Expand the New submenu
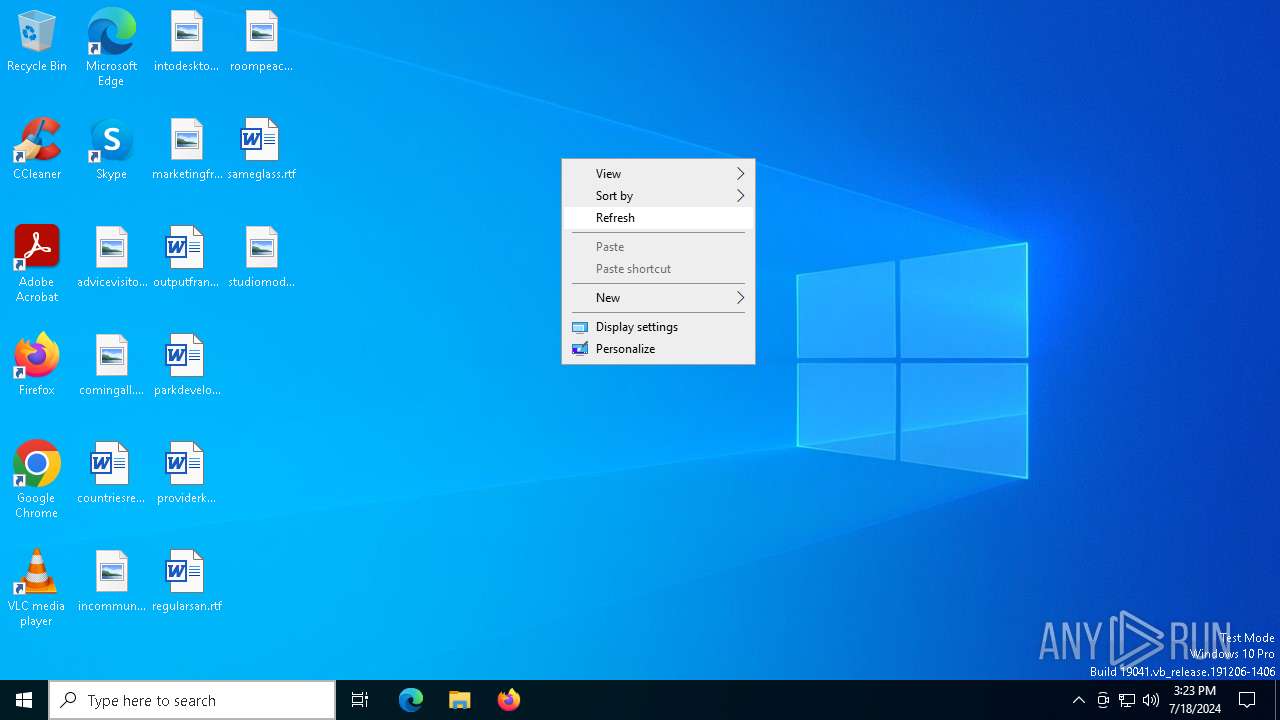The width and height of the screenshot is (1280, 720). [658, 298]
